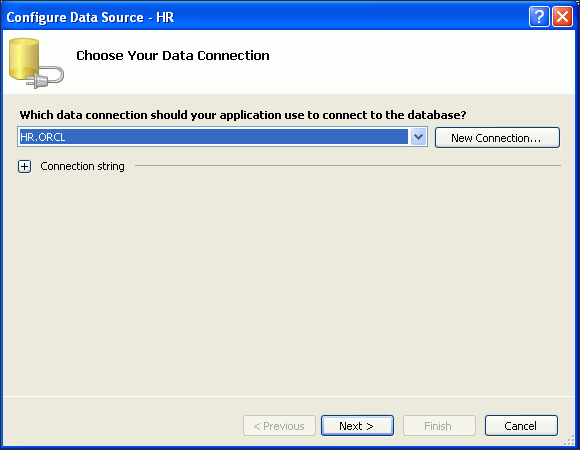
Task: Go to next step with Next >
Action: tap(357, 426)
